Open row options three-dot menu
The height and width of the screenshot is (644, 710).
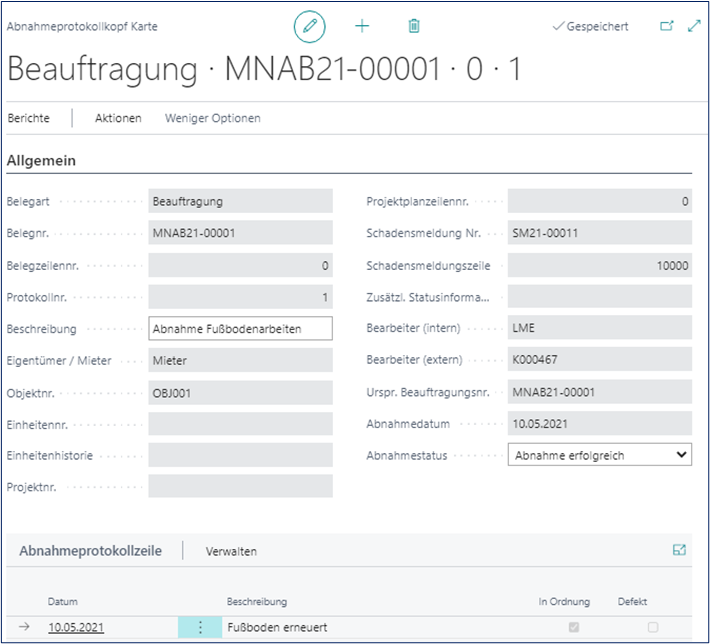point(200,628)
